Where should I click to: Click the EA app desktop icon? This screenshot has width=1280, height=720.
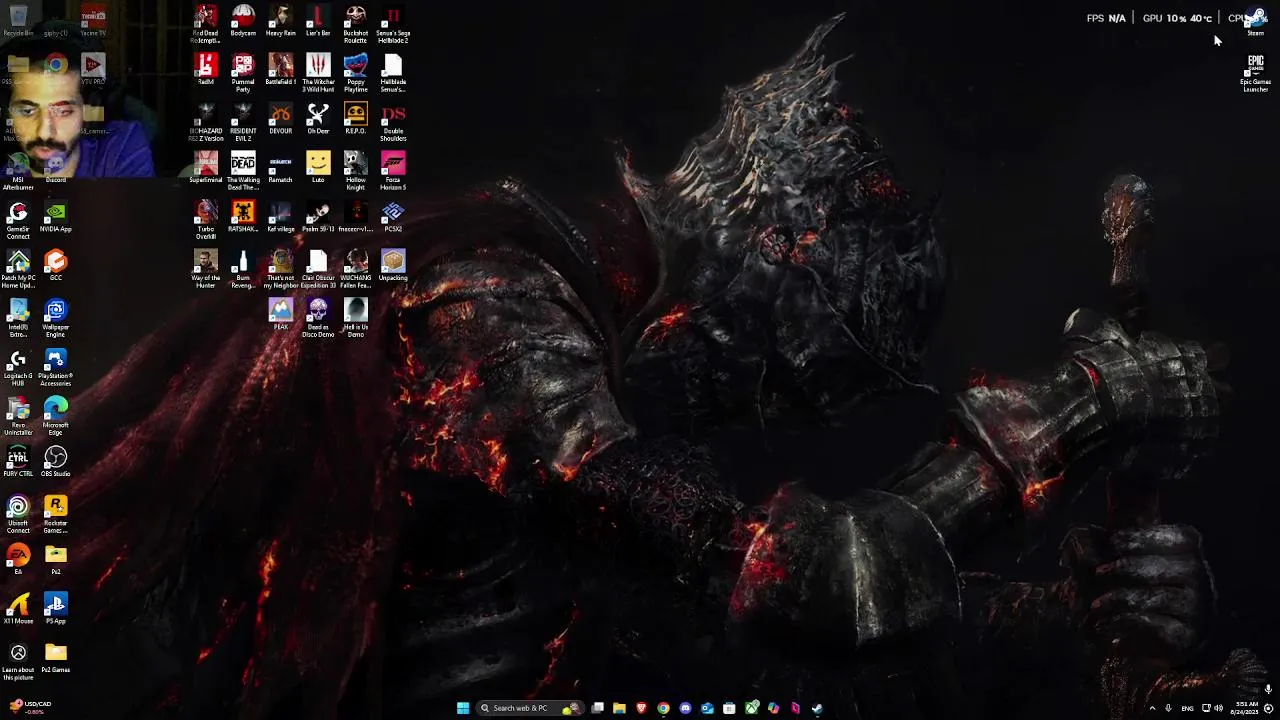point(18,560)
